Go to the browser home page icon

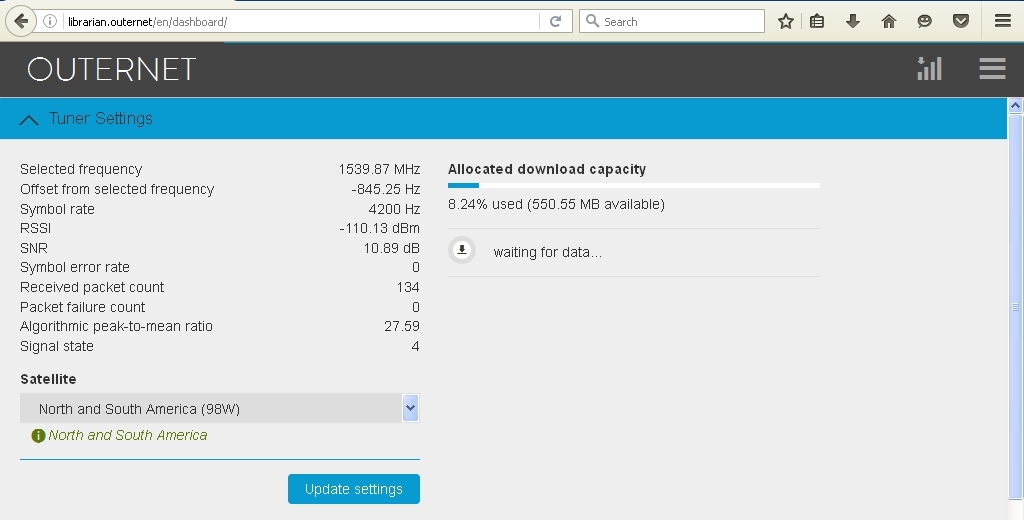(x=888, y=21)
